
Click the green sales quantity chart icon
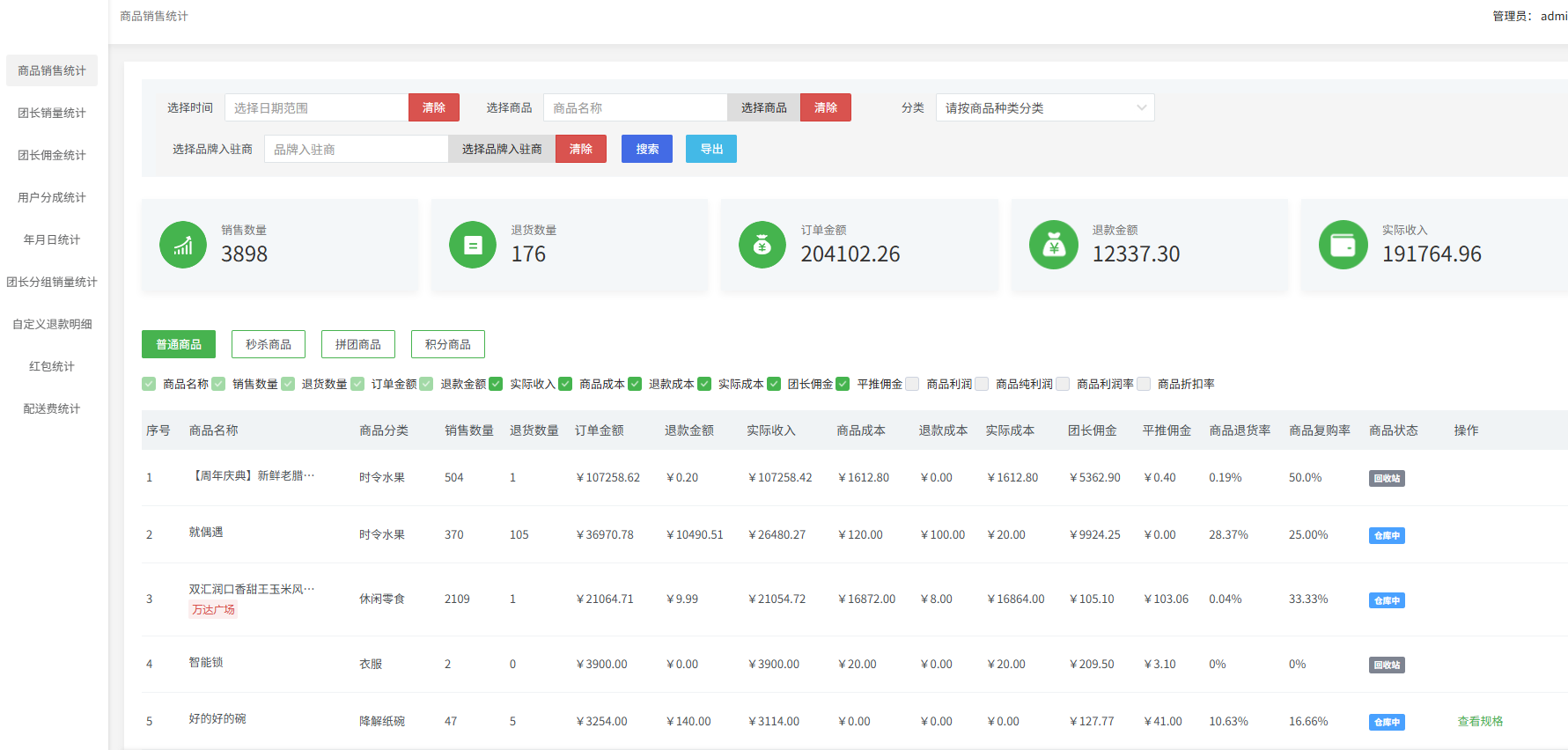pos(183,245)
